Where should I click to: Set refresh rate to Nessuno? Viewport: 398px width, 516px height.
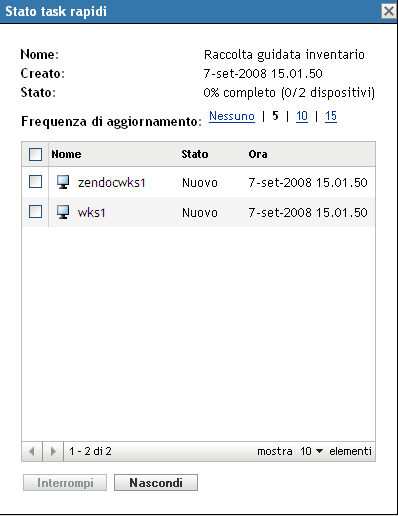[232, 116]
